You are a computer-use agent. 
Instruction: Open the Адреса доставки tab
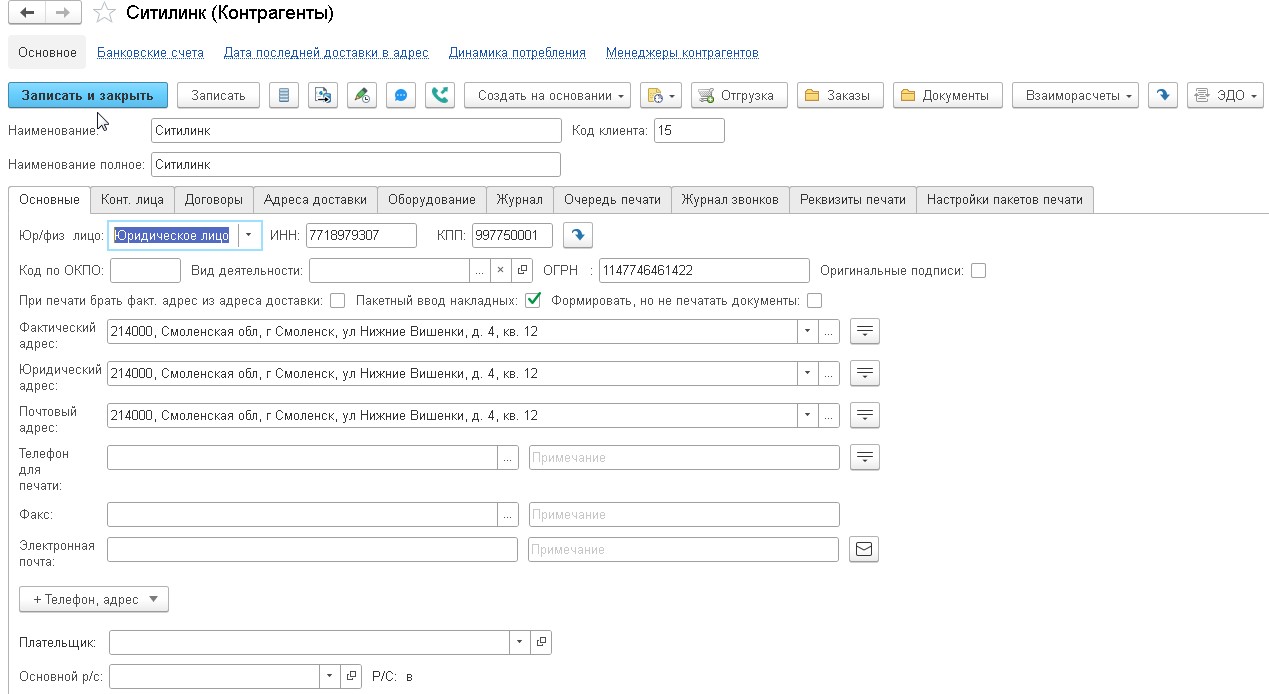click(x=315, y=199)
